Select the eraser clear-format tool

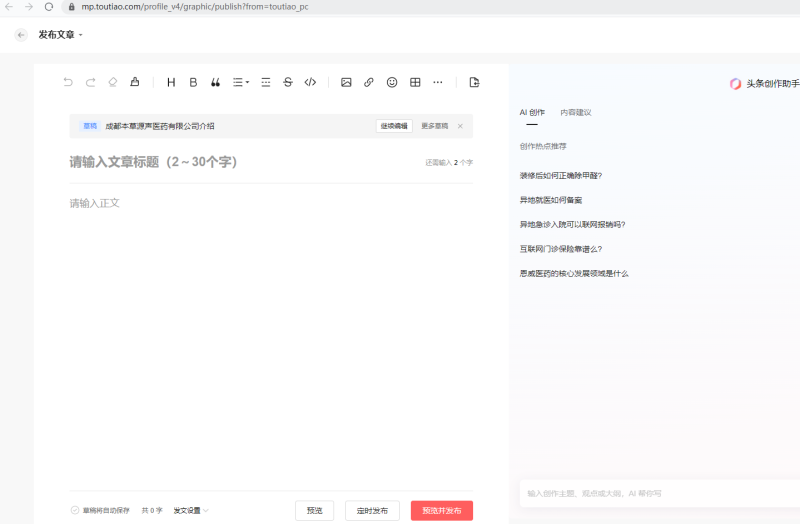[x=113, y=82]
